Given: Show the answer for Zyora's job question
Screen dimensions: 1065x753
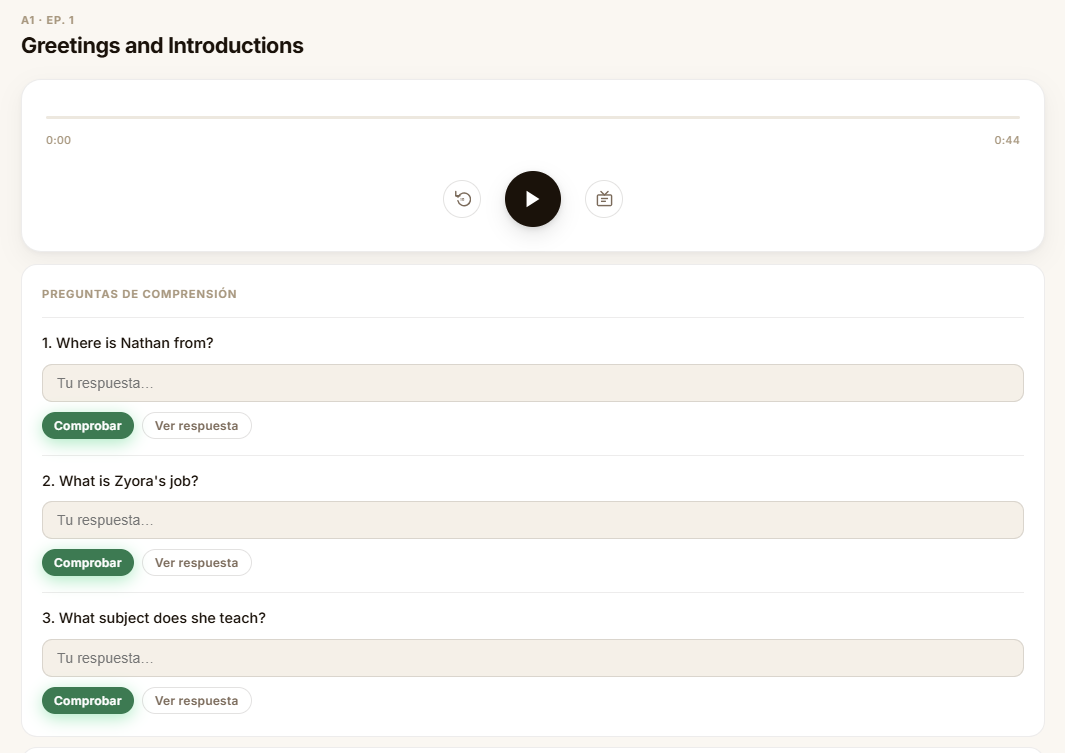Looking at the screenshot, I should [196, 563].
